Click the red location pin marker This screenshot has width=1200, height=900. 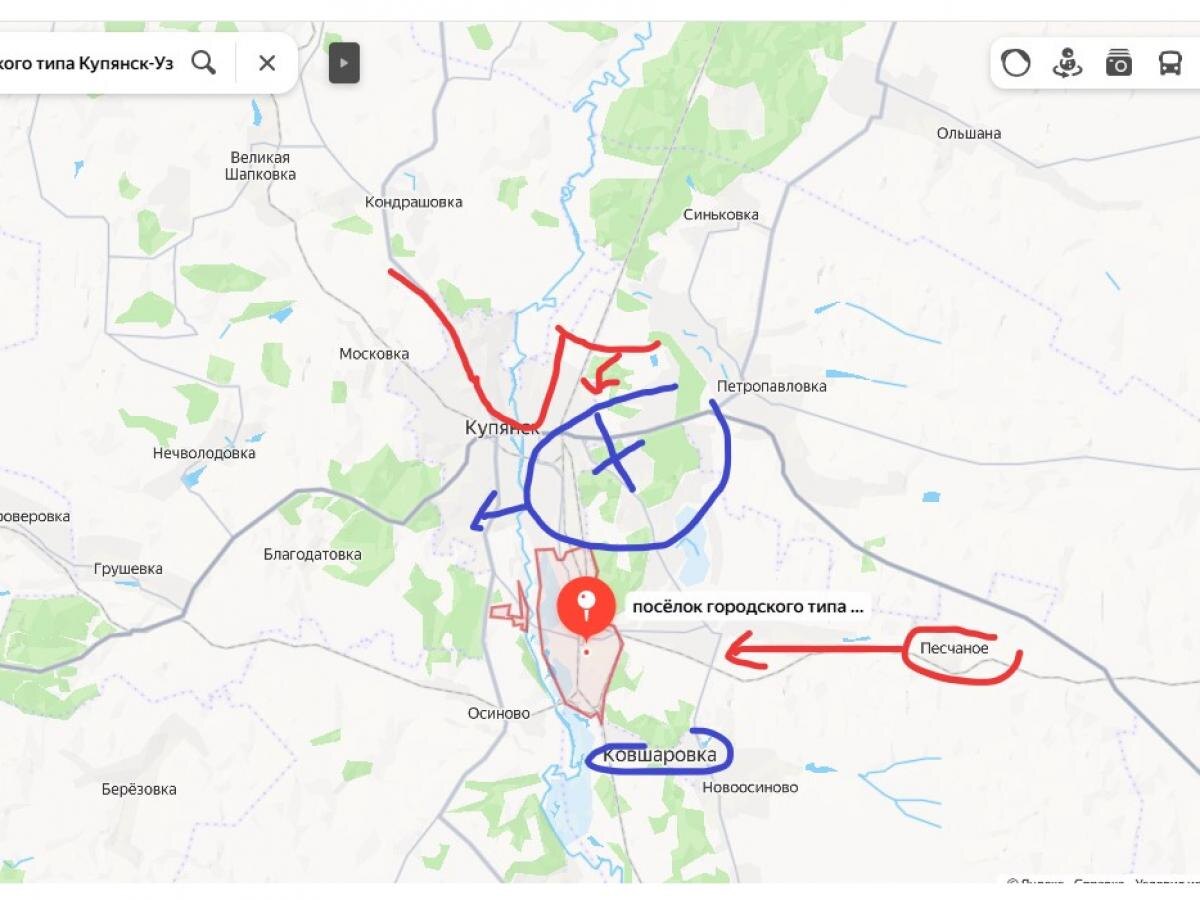pyautogui.click(x=586, y=608)
